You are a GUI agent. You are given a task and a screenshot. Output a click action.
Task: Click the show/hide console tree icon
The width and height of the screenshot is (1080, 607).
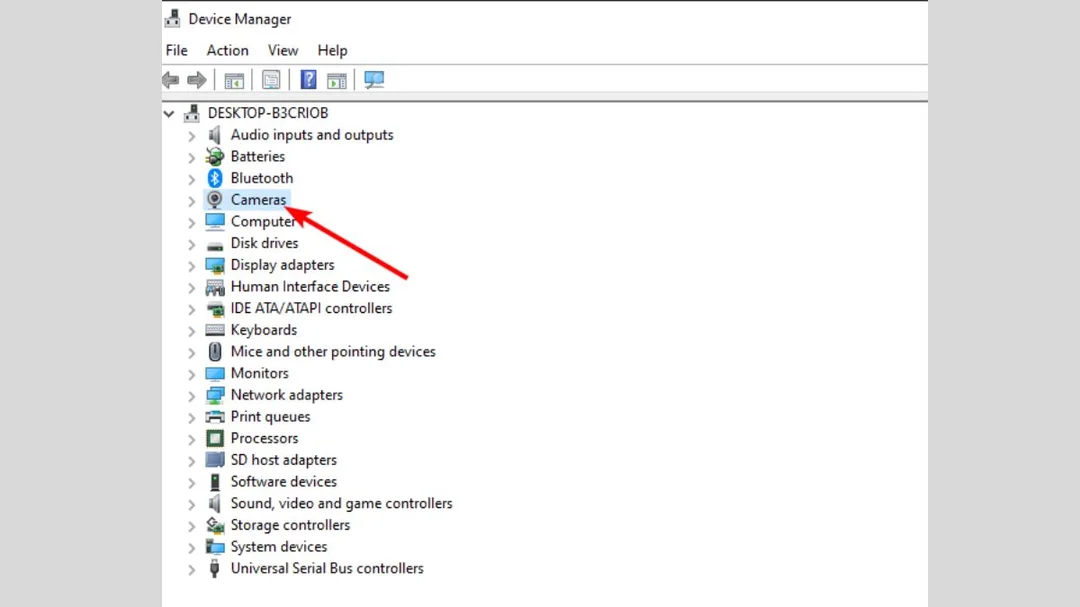coord(234,80)
